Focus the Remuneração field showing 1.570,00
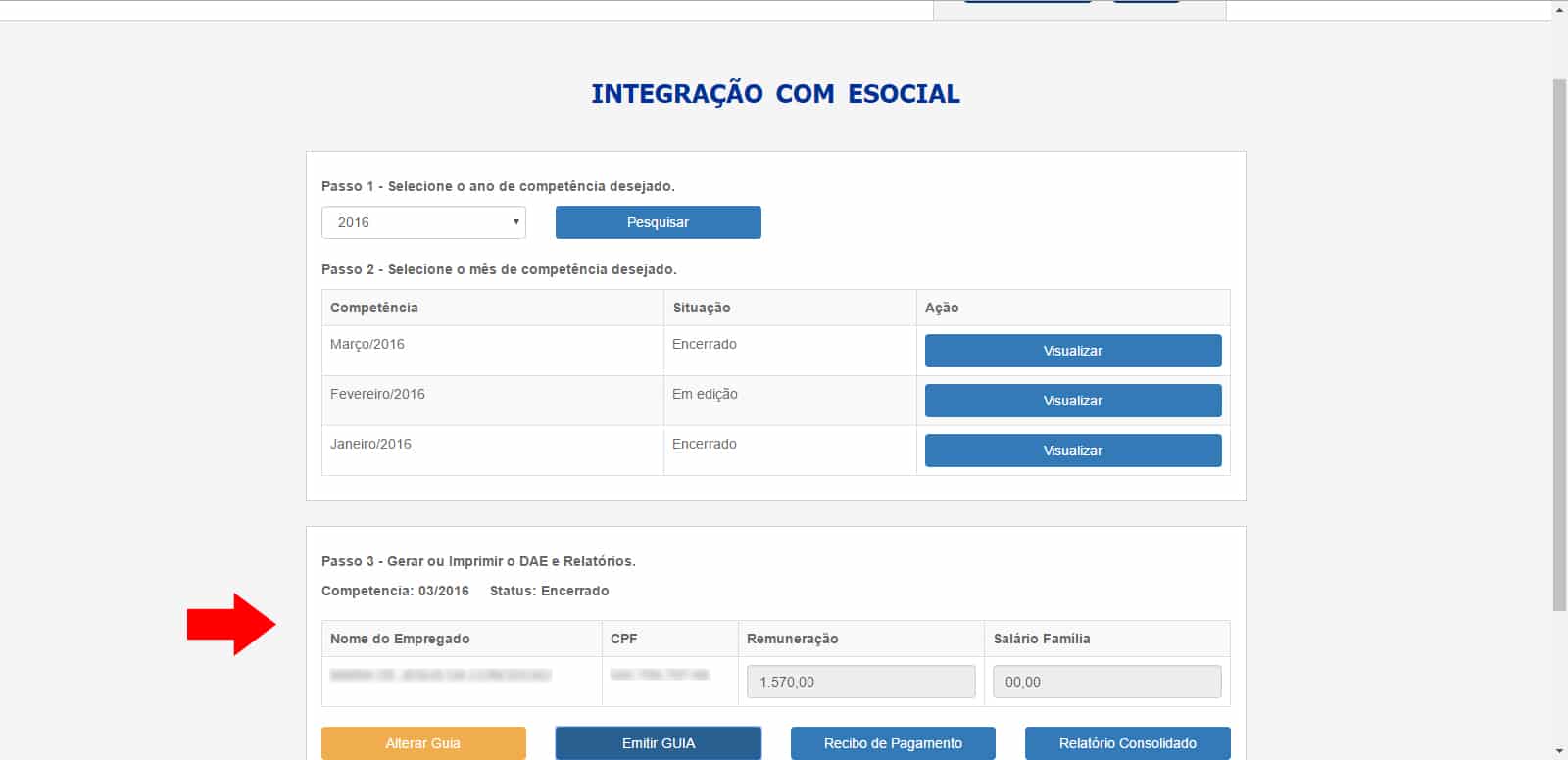The image size is (1568, 760). (x=860, y=682)
